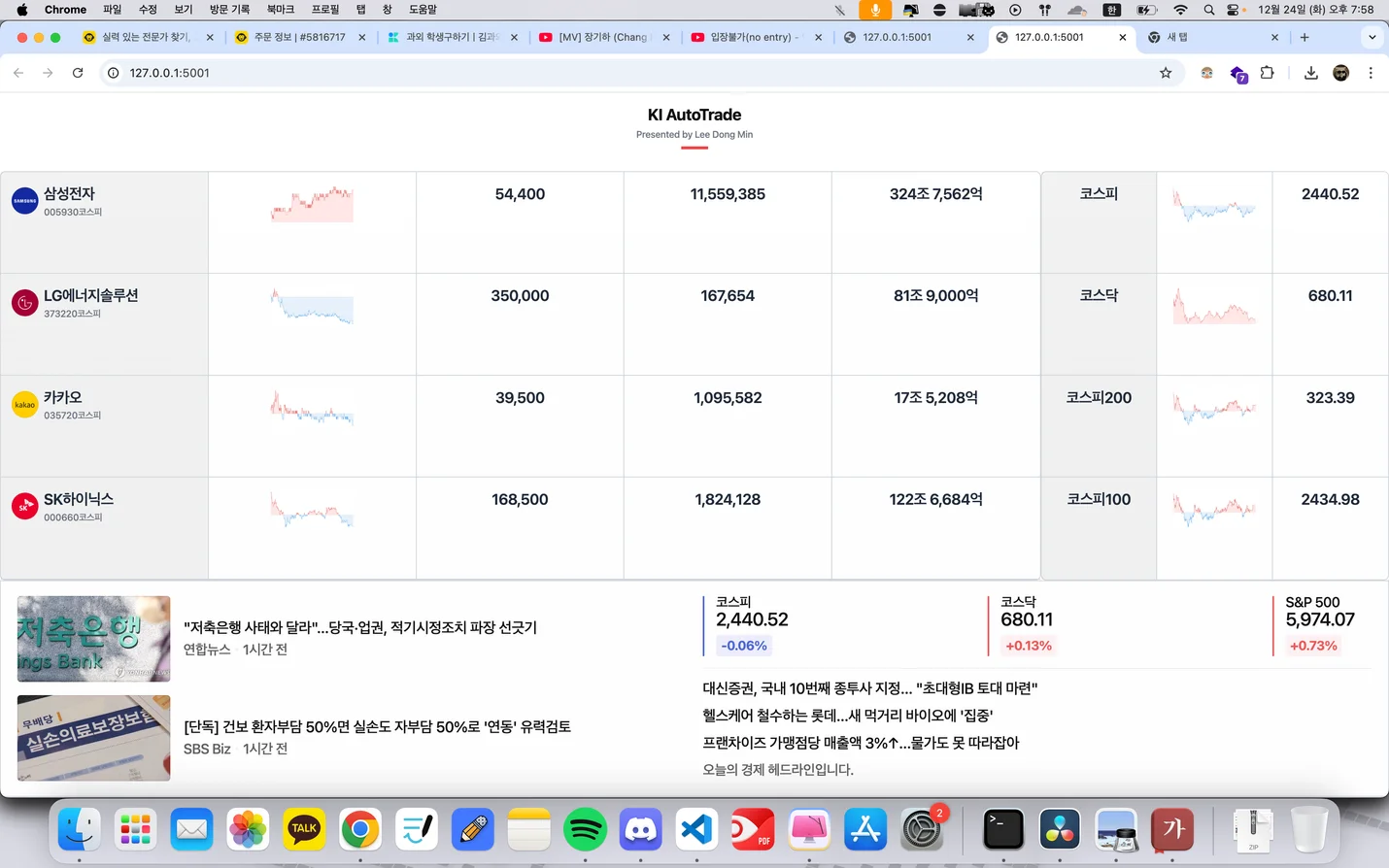The height and width of the screenshot is (868, 1389).
Task: Toggle Wi-Fi menu in the menu bar
Action: tap(1181, 10)
